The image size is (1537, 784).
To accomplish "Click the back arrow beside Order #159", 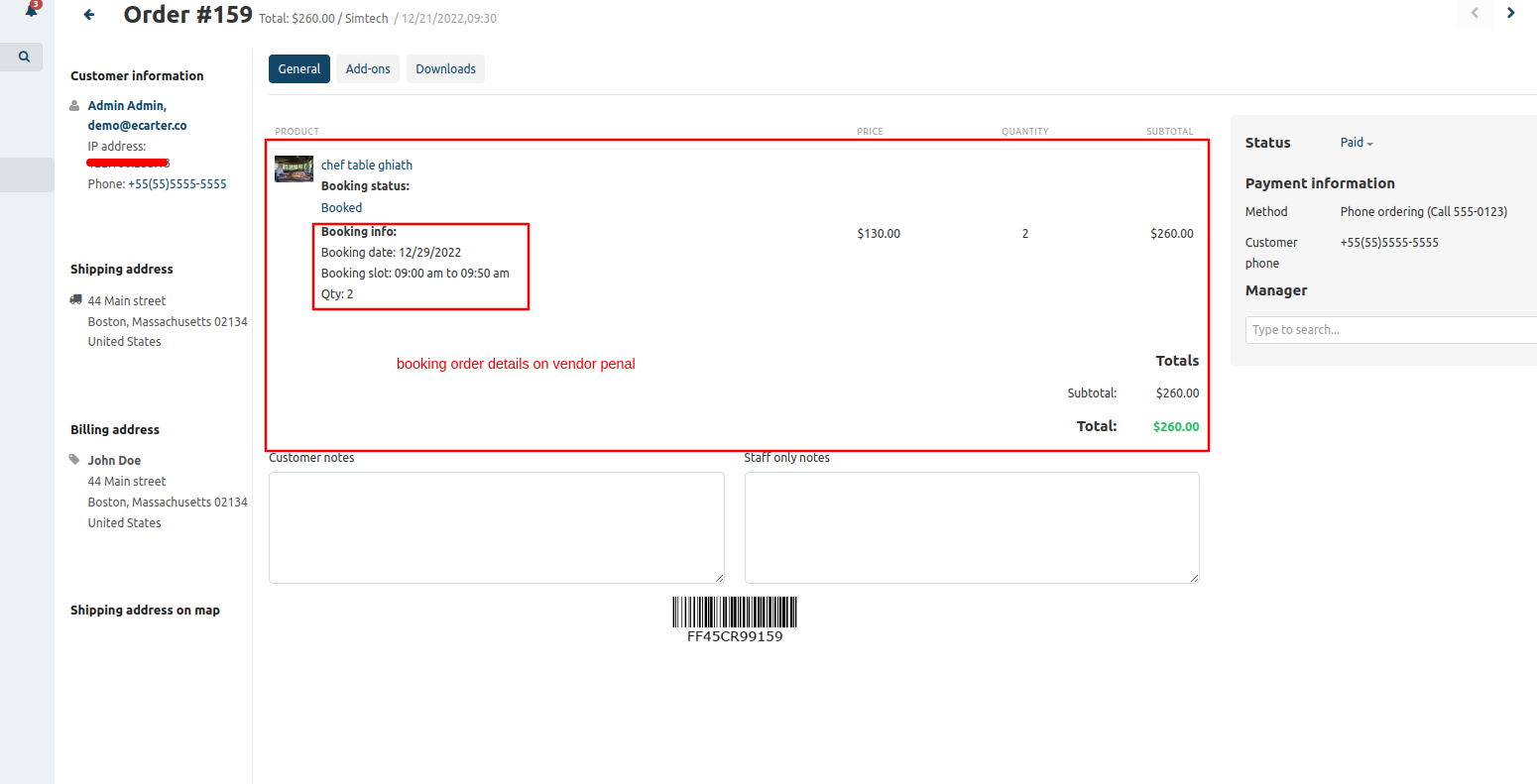I will [x=89, y=15].
